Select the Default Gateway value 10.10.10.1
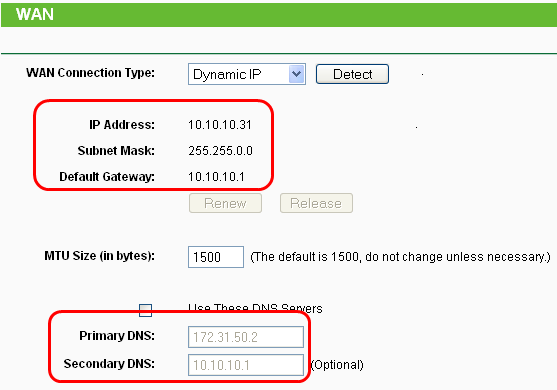 coord(216,177)
